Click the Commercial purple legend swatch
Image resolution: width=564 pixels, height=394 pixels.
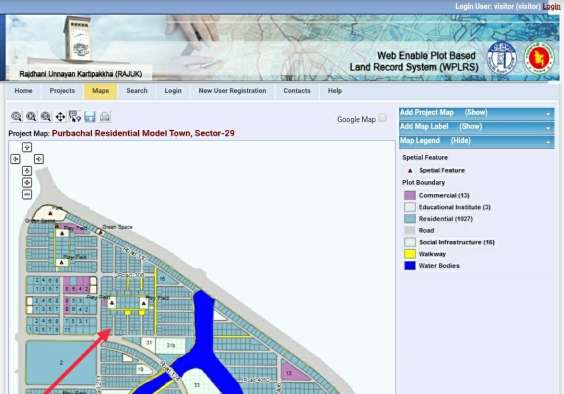(x=410, y=195)
